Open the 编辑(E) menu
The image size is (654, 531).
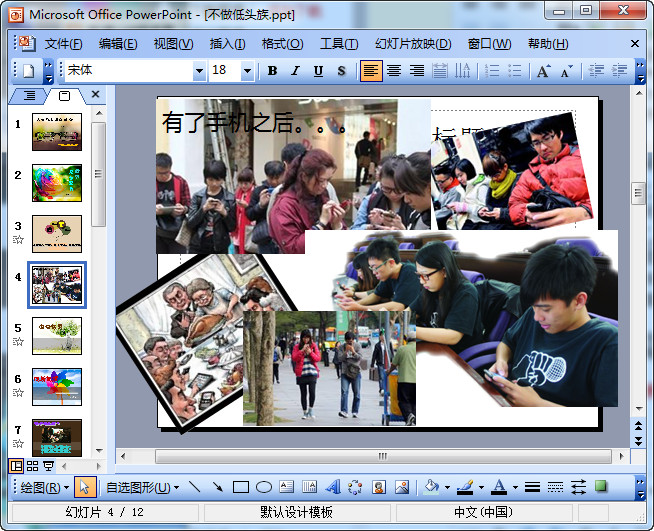click(118, 44)
